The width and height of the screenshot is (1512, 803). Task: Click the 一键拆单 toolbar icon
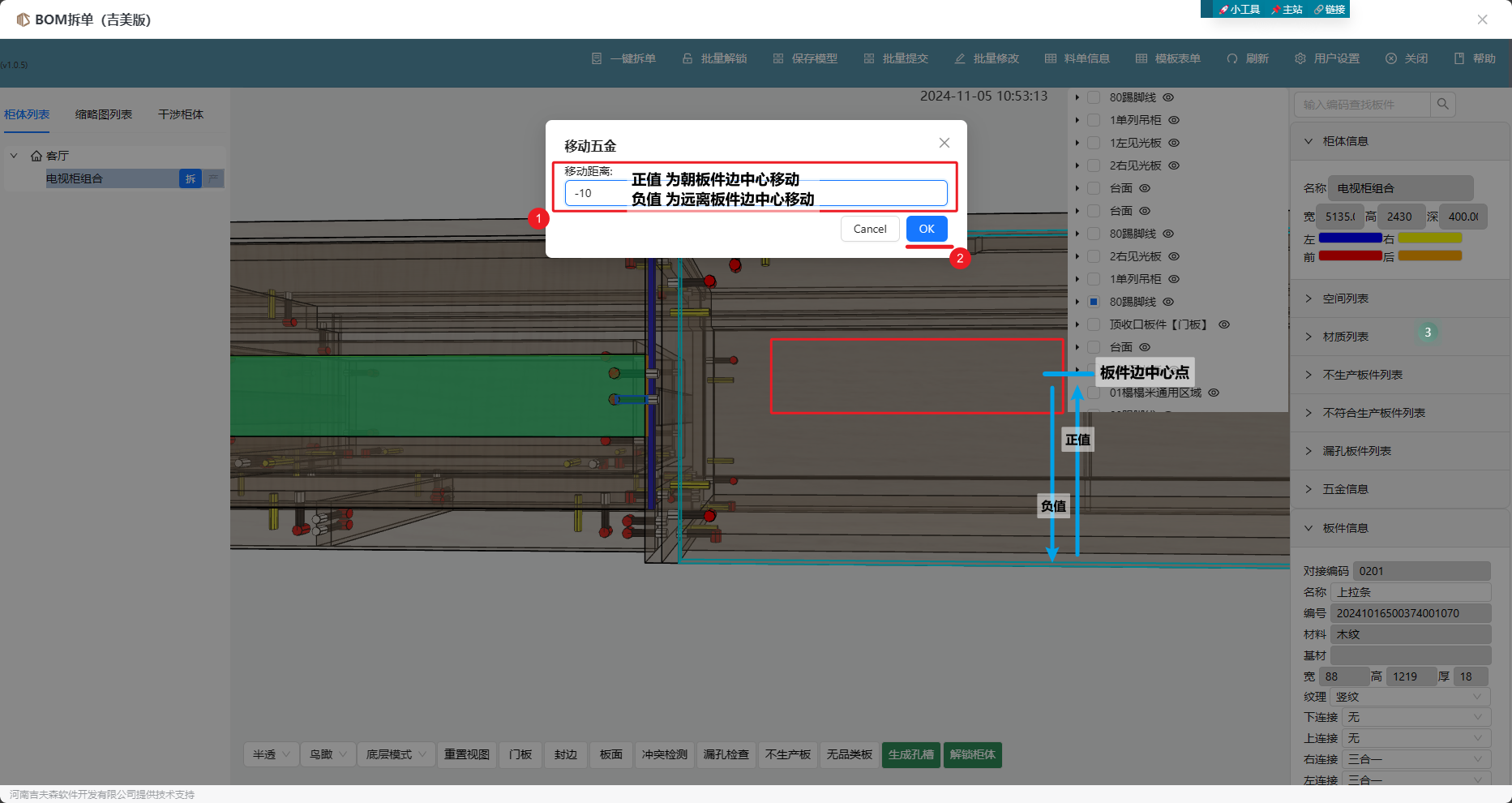click(597, 58)
